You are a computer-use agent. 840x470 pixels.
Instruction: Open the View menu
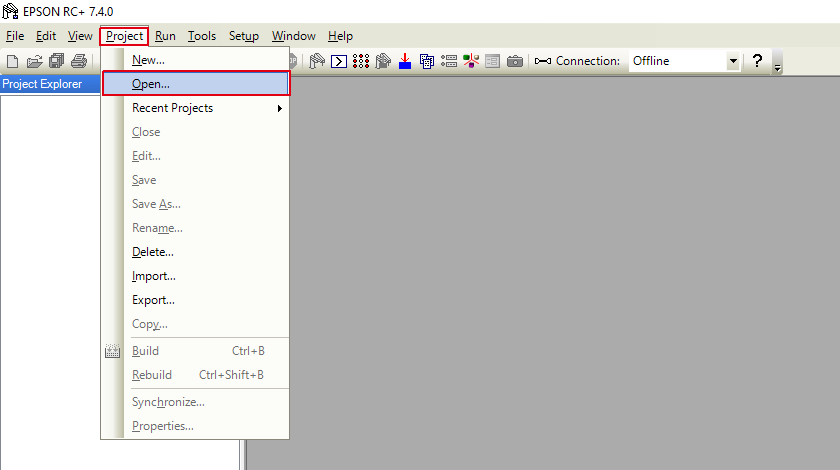tap(80, 36)
